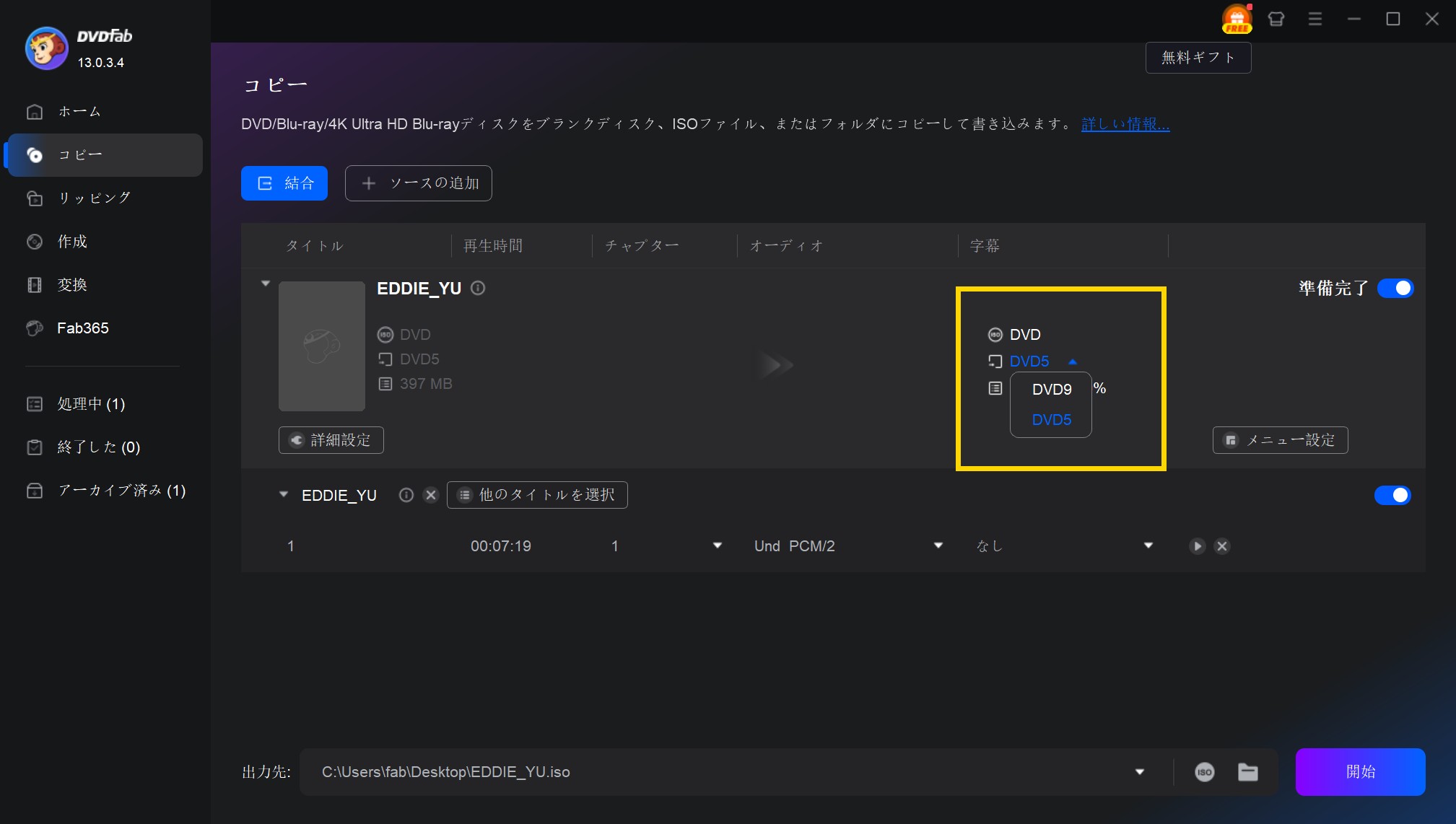1456x824 pixels.
Task: Collapse the EDDIE_YU title list triangle
Action: (284, 495)
